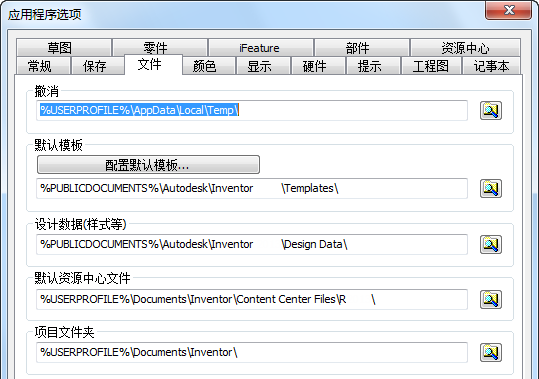
Task: Close the 应用程序选项 dialog
Action: tap(509, 10)
